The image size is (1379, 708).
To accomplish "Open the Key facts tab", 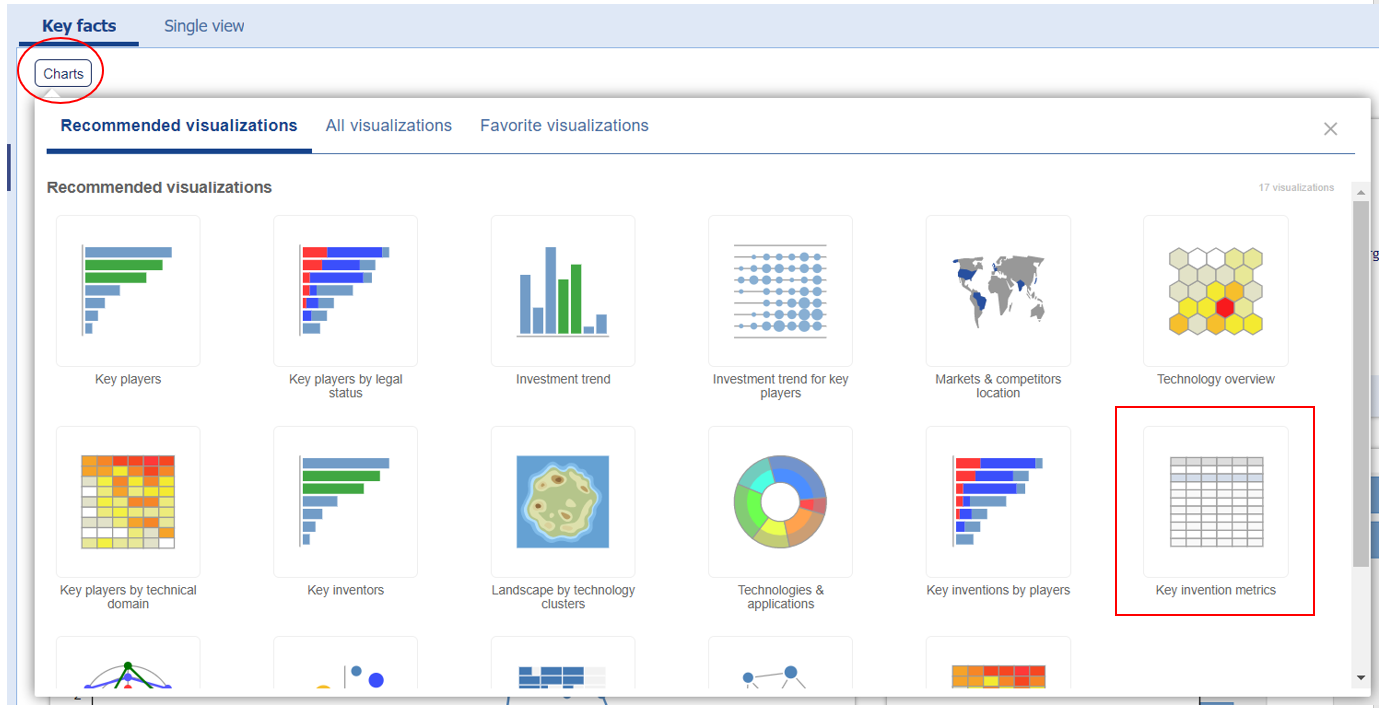I will [x=79, y=26].
